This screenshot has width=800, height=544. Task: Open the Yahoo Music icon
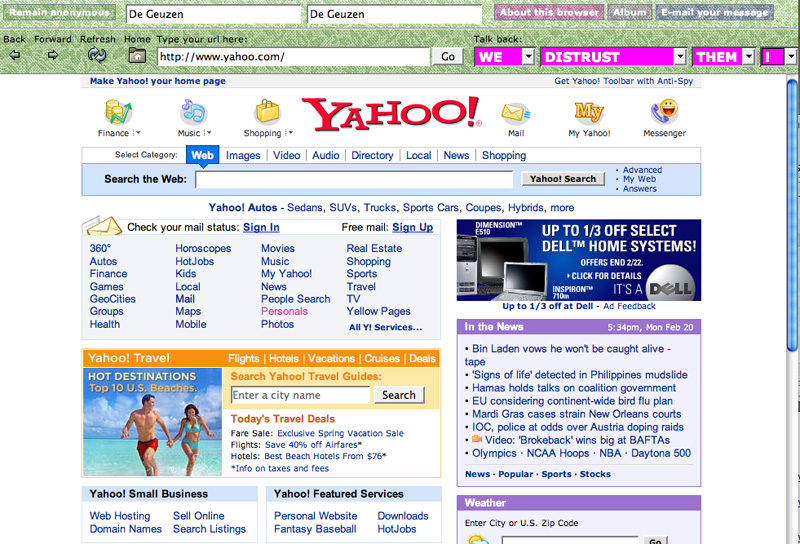pos(193,112)
